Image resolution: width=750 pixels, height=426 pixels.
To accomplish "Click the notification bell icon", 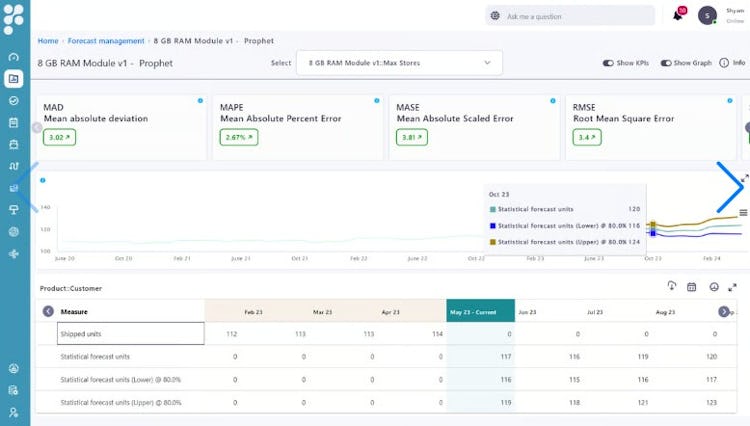I will tap(677, 16).
